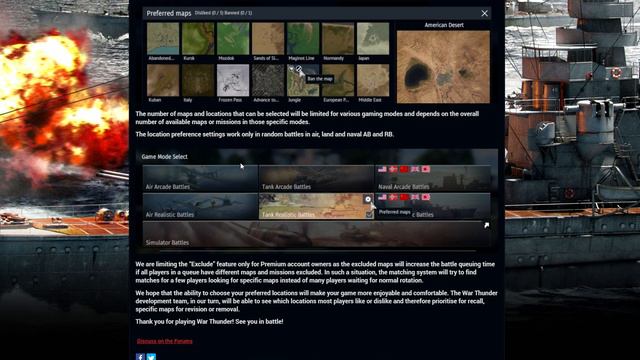Image resolution: width=640 pixels, height=360 pixels.
Task: Select the Normandy map thumbnail
Action: point(338,39)
